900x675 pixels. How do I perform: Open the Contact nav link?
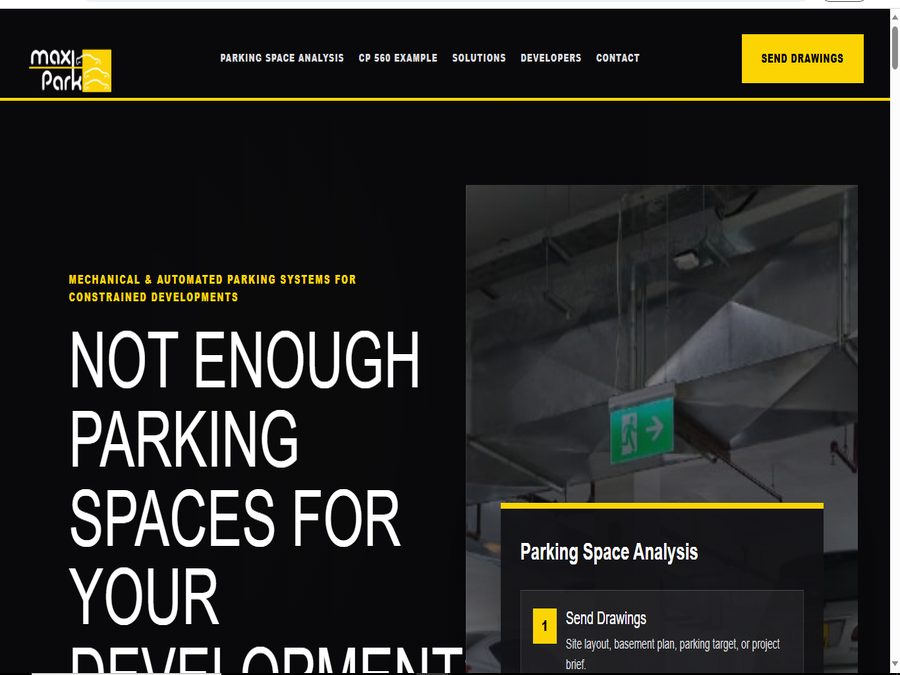tap(618, 58)
